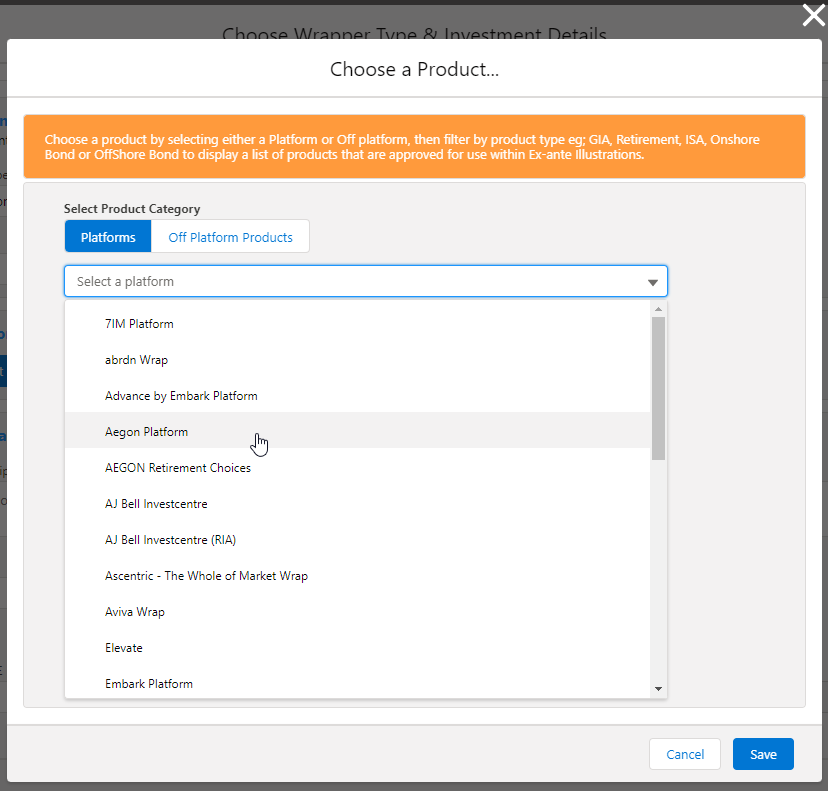This screenshot has height=791, width=828.
Task: Choose AEGON Retirement Choices option
Action: pyautogui.click(x=178, y=468)
